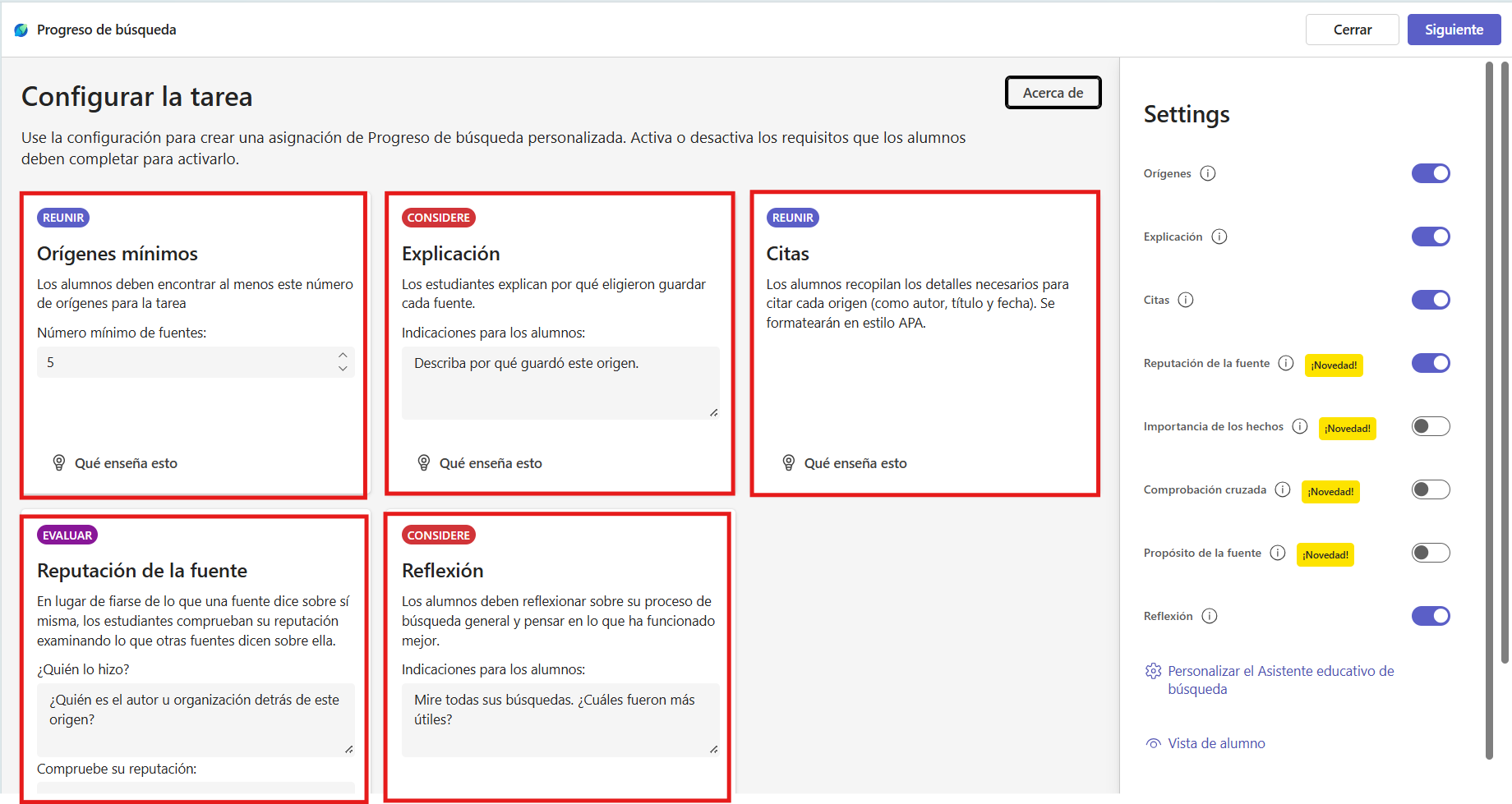Click Reflexión card title
The width and height of the screenshot is (1512, 804).
(442, 571)
